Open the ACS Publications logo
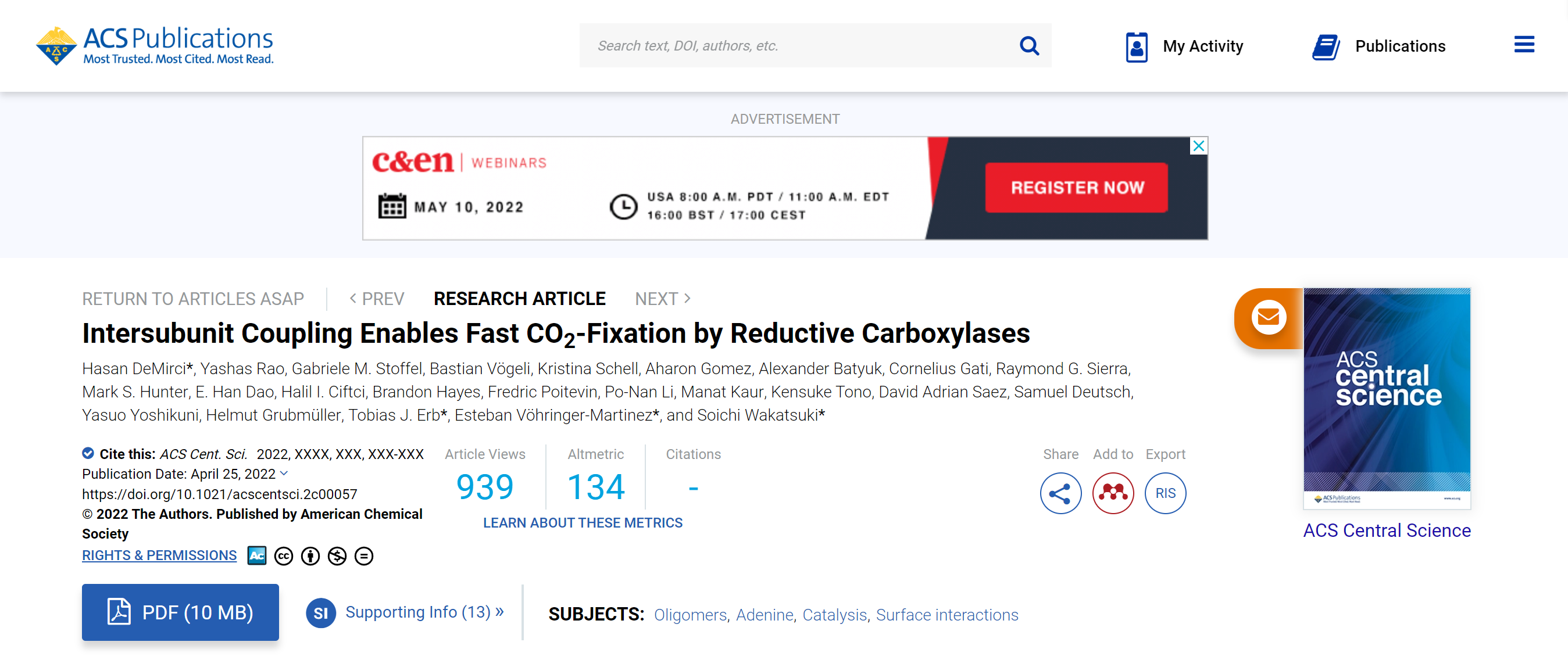1568x667 pixels. [155, 46]
